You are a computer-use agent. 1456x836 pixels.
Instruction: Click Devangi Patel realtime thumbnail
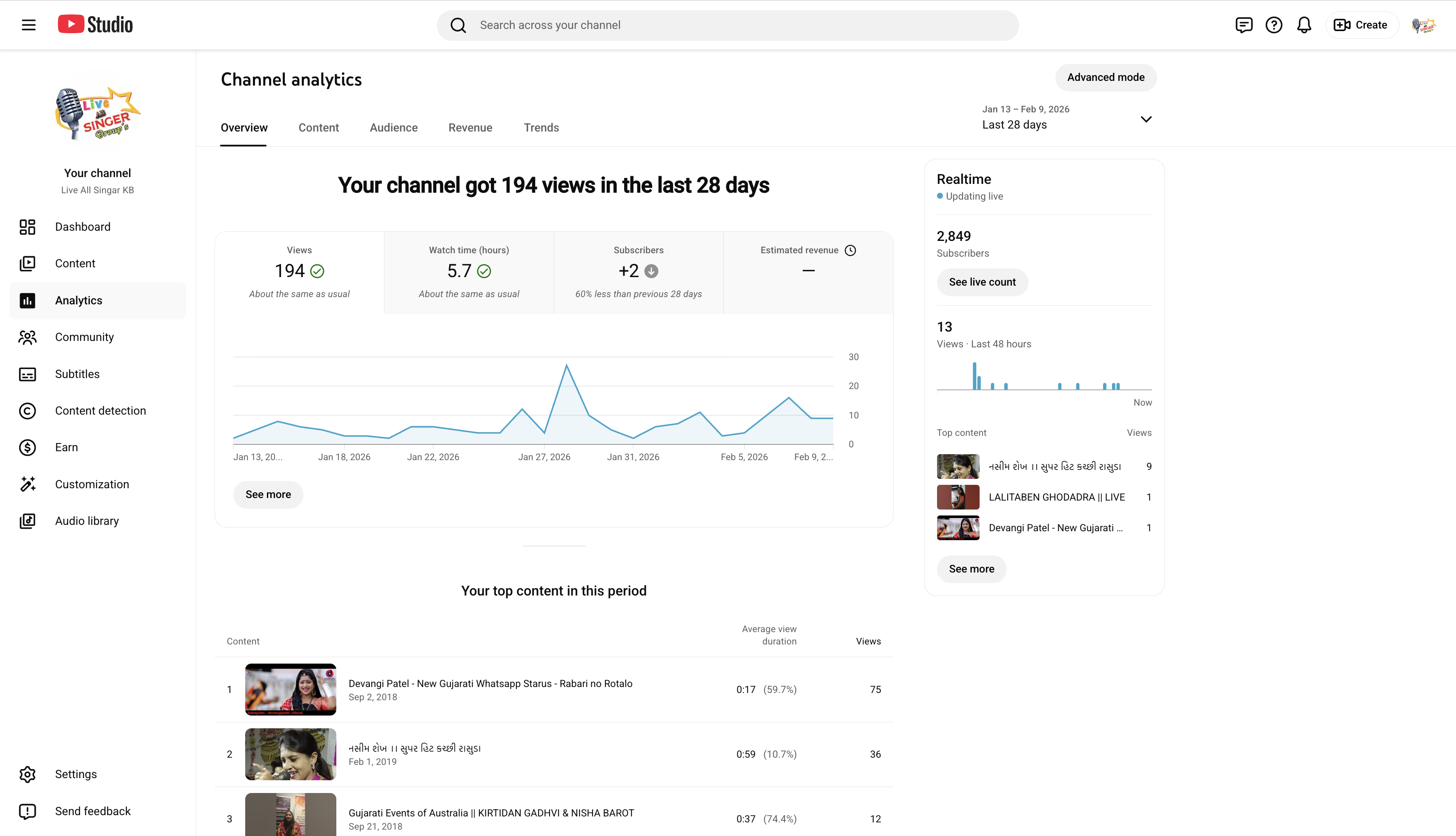[958, 528]
